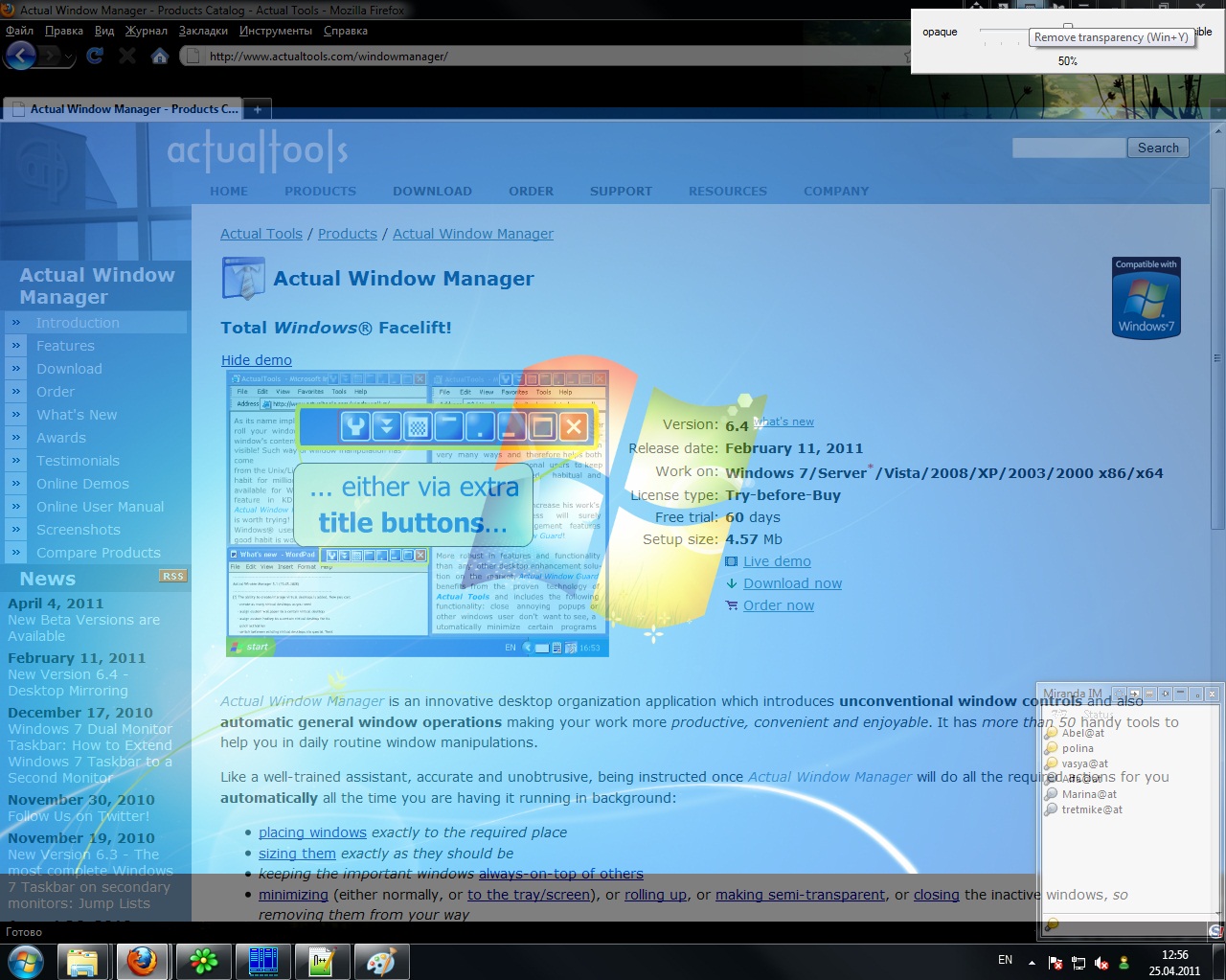This screenshot has width=1226, height=980.
Task: Click Miranda IM move-to-monitor title button
Action: click(x=1134, y=694)
